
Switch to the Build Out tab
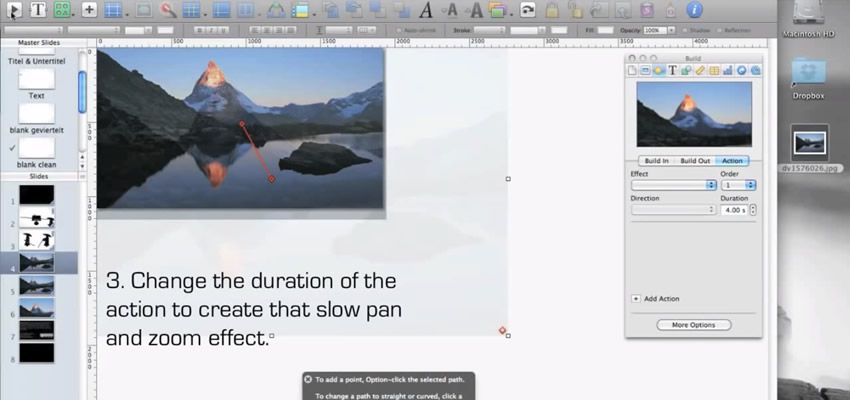695,161
